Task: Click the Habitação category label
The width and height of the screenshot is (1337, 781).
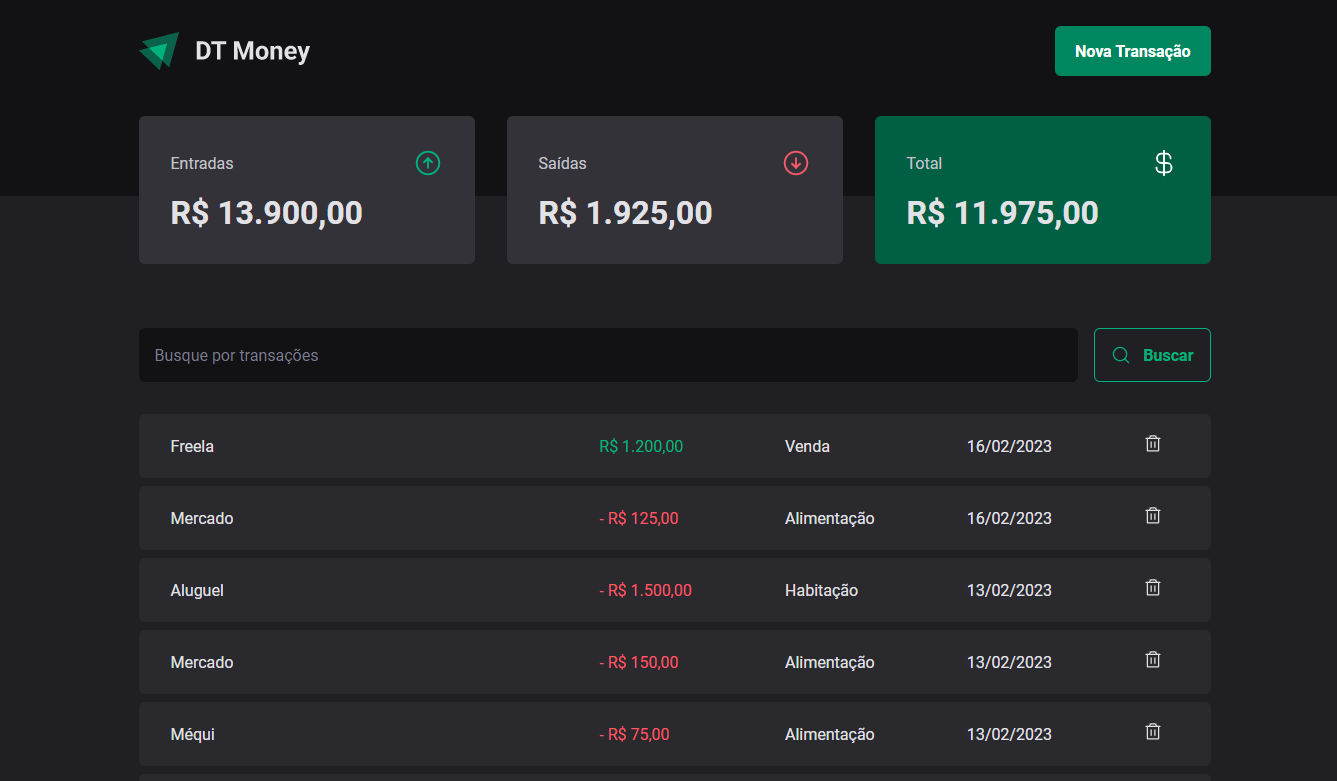Action: point(821,590)
